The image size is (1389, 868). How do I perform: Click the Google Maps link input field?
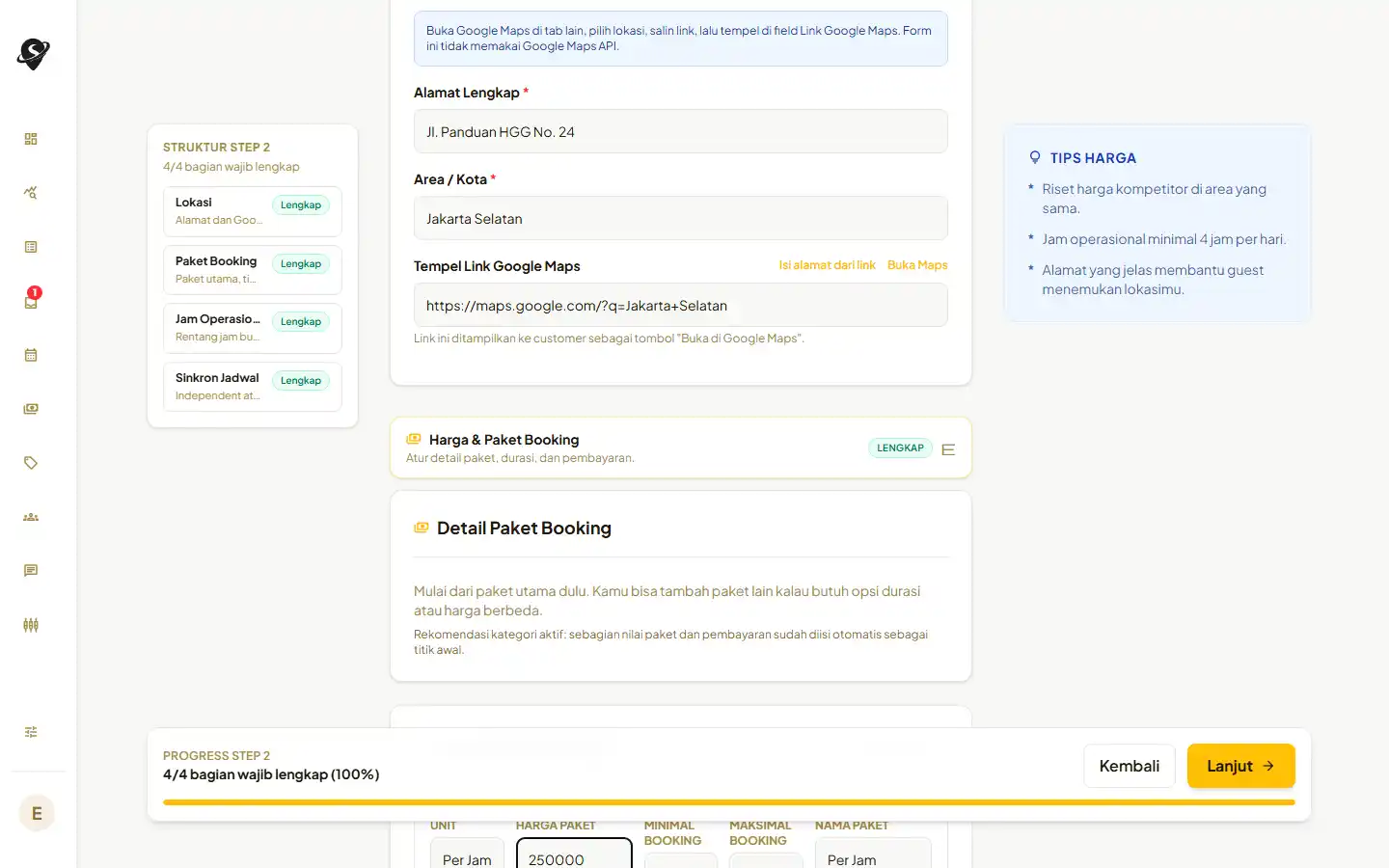pyautogui.click(x=681, y=305)
